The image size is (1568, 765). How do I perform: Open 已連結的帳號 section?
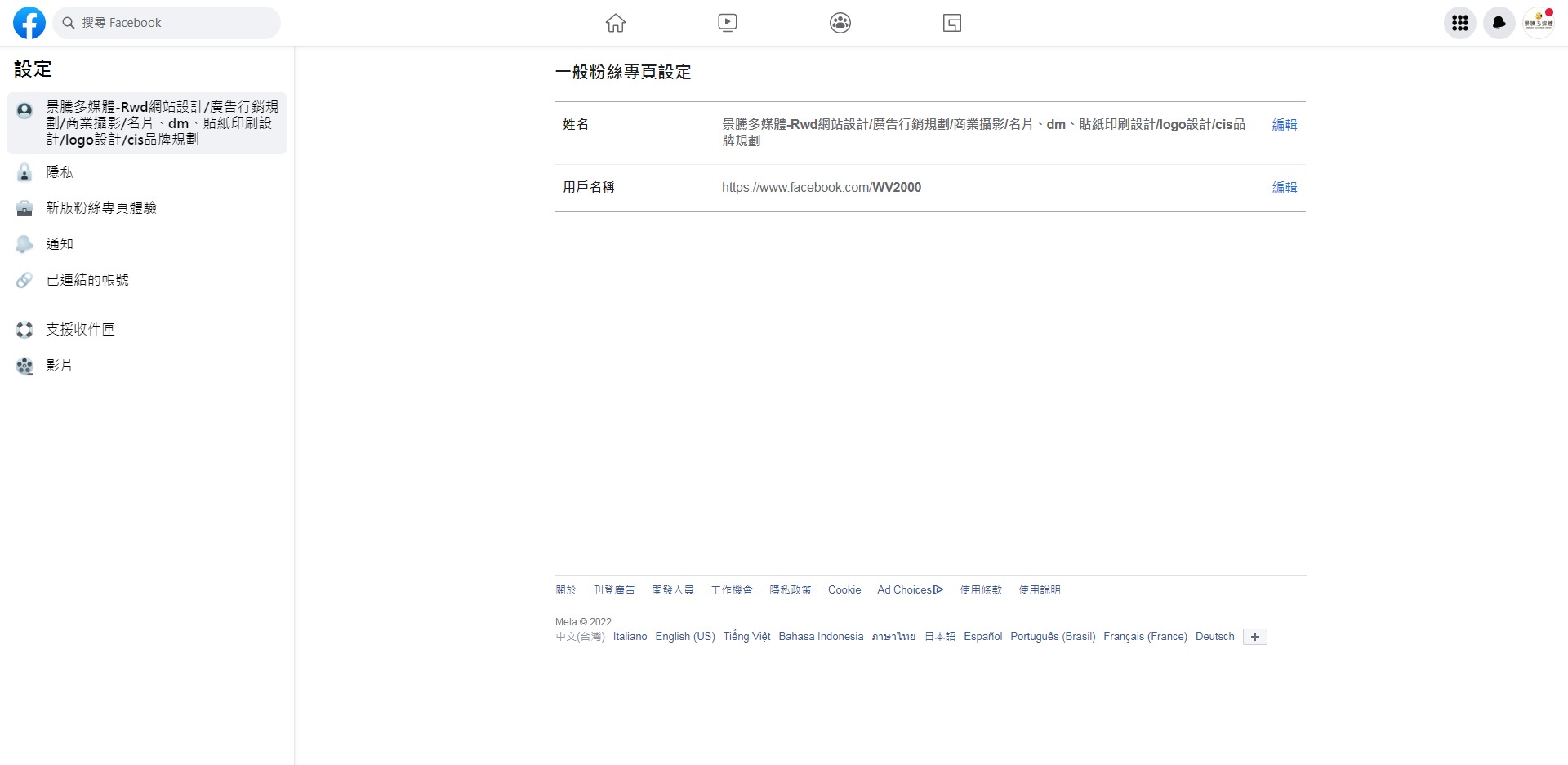click(x=147, y=280)
